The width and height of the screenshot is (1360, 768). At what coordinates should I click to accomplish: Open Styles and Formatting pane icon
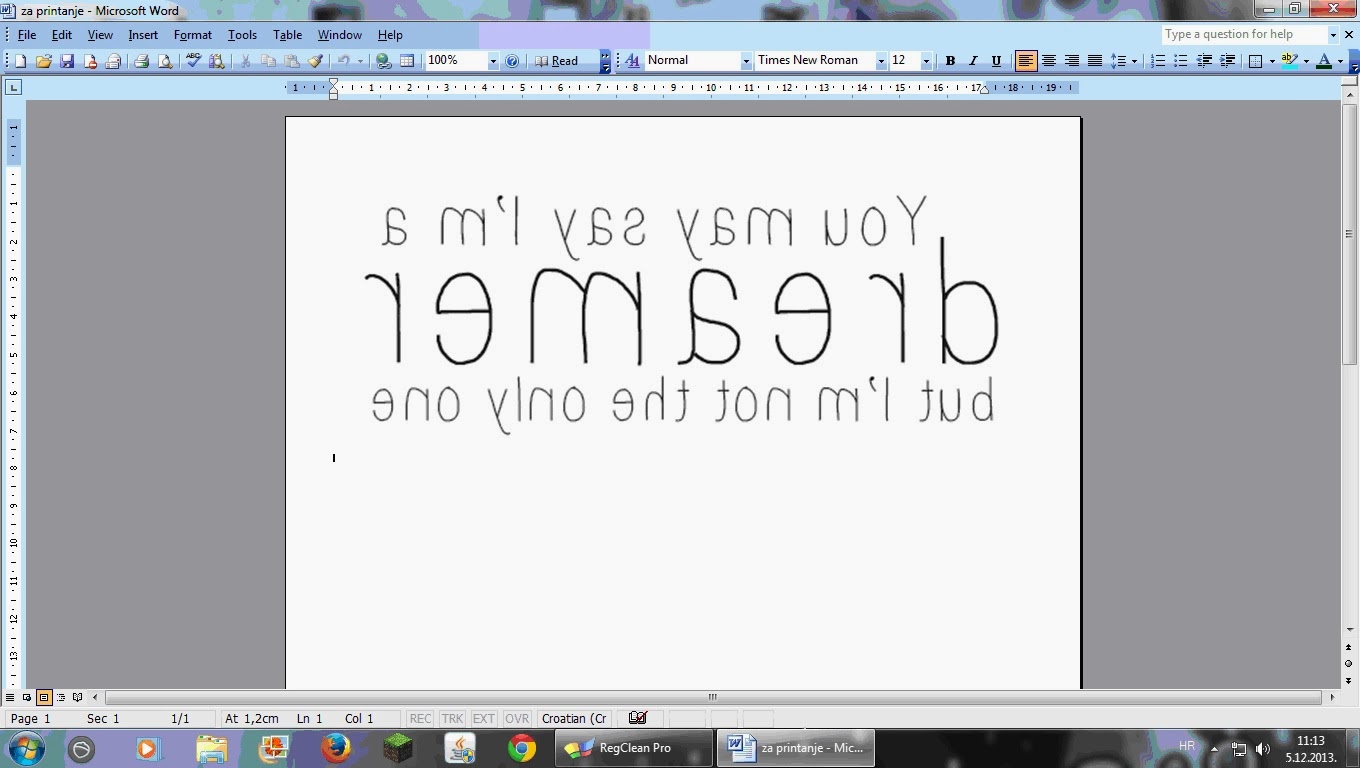[632, 61]
